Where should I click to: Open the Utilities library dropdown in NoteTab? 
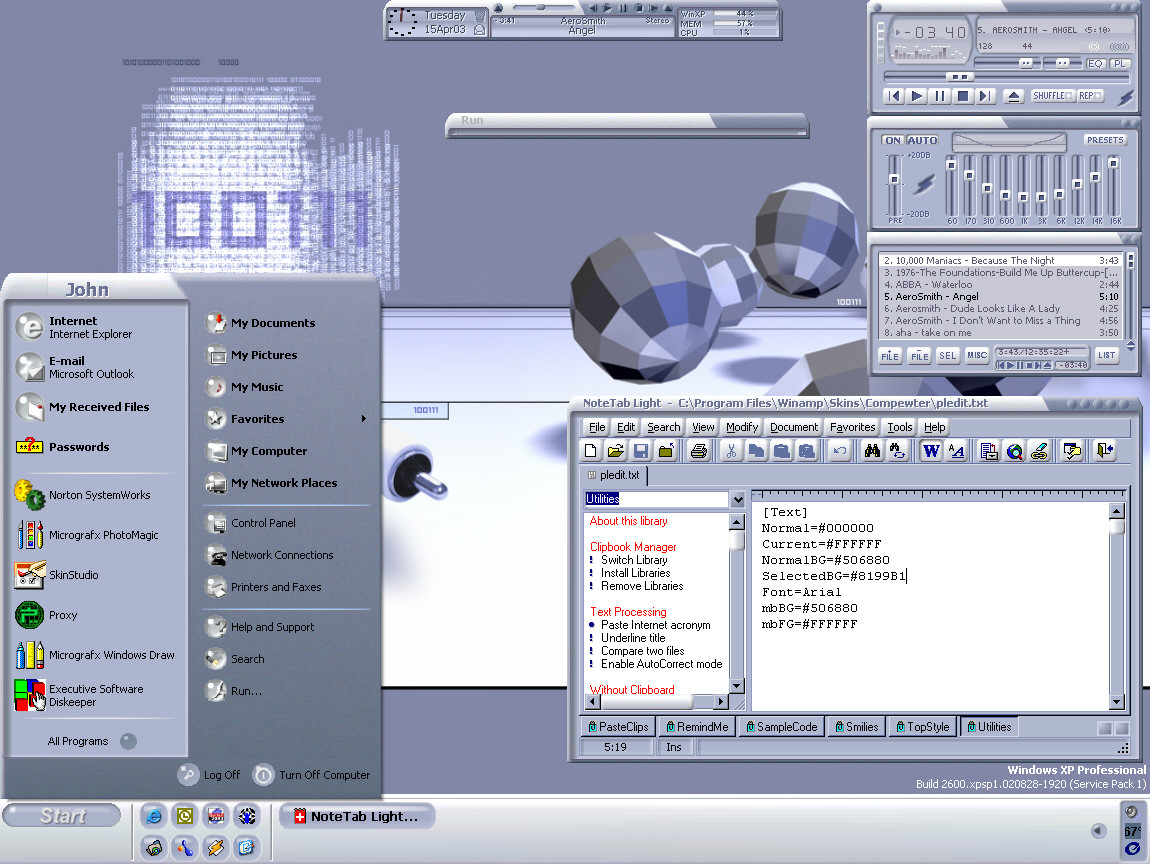(738, 500)
